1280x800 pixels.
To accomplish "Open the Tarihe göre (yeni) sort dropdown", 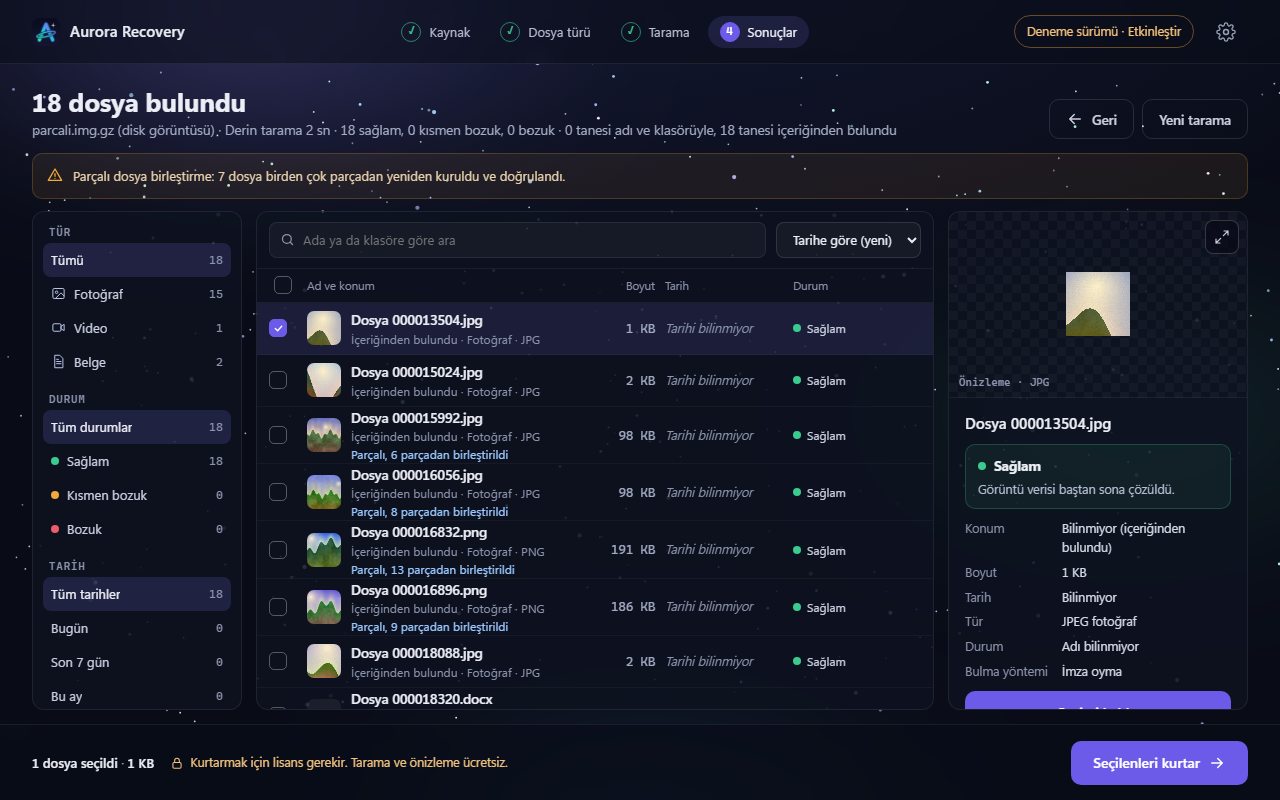I will tap(848, 240).
